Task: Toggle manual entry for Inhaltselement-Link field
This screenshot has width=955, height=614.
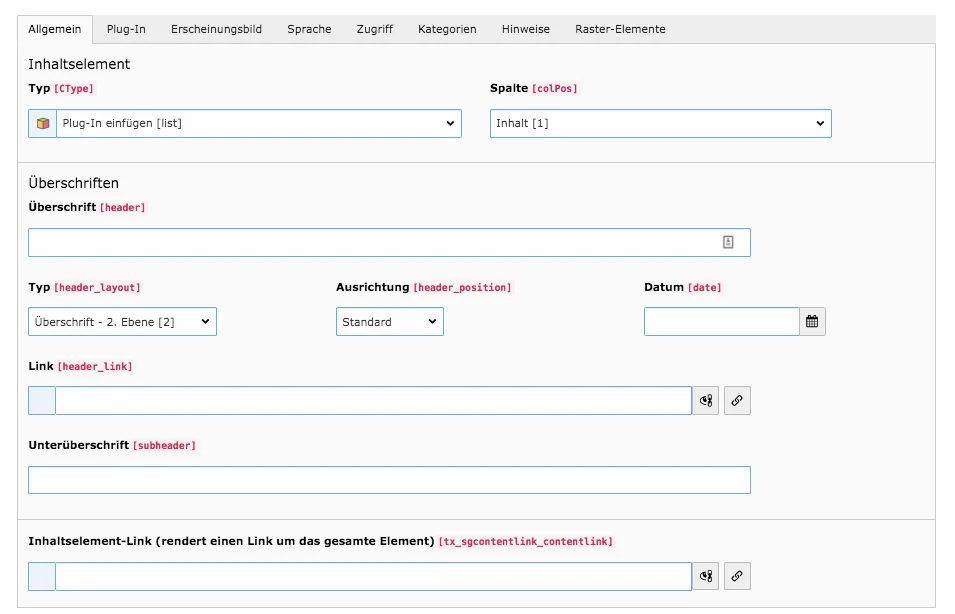Action: pyautogui.click(x=705, y=576)
